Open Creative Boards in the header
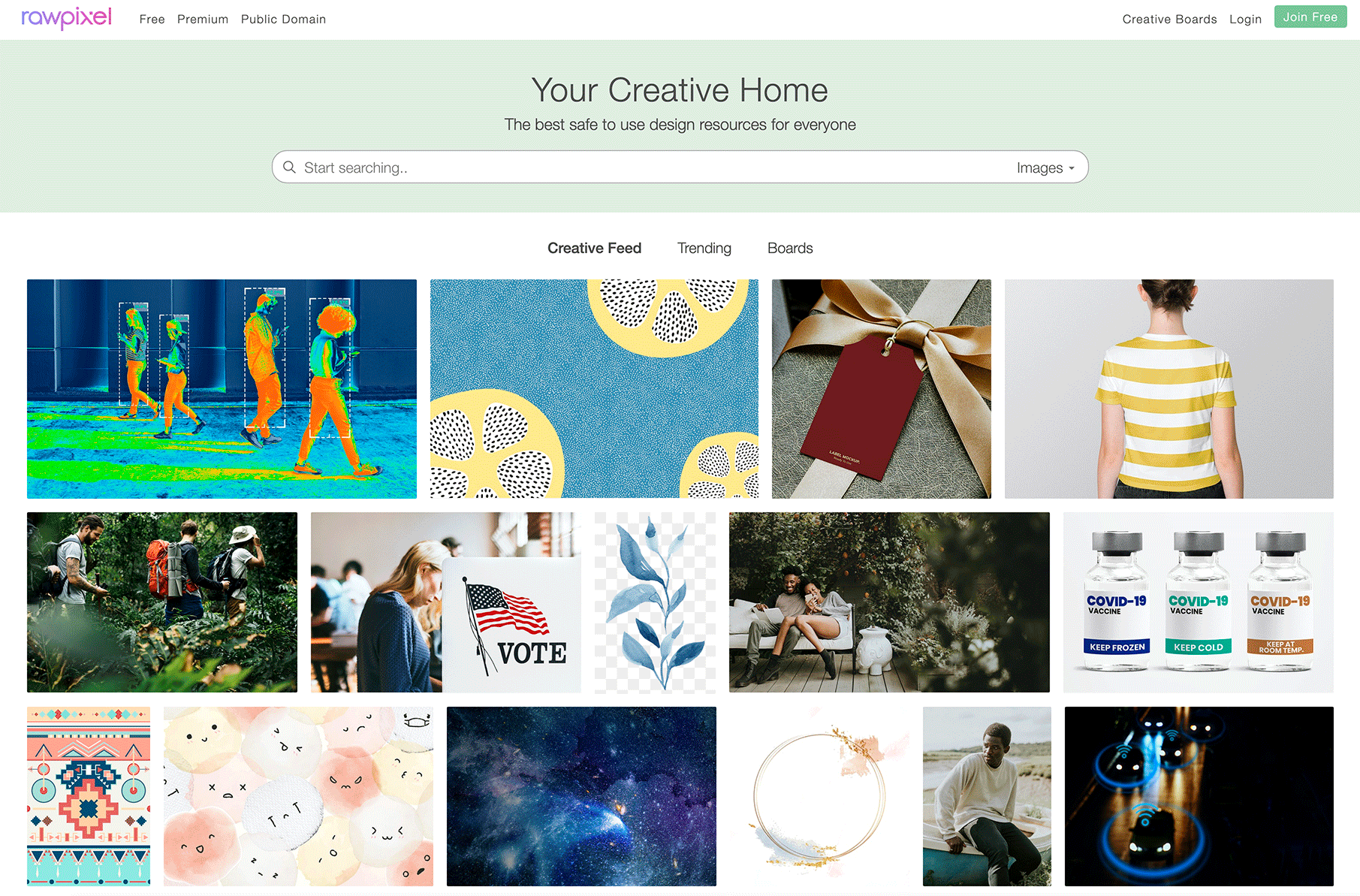The image size is (1360, 896). [1169, 19]
